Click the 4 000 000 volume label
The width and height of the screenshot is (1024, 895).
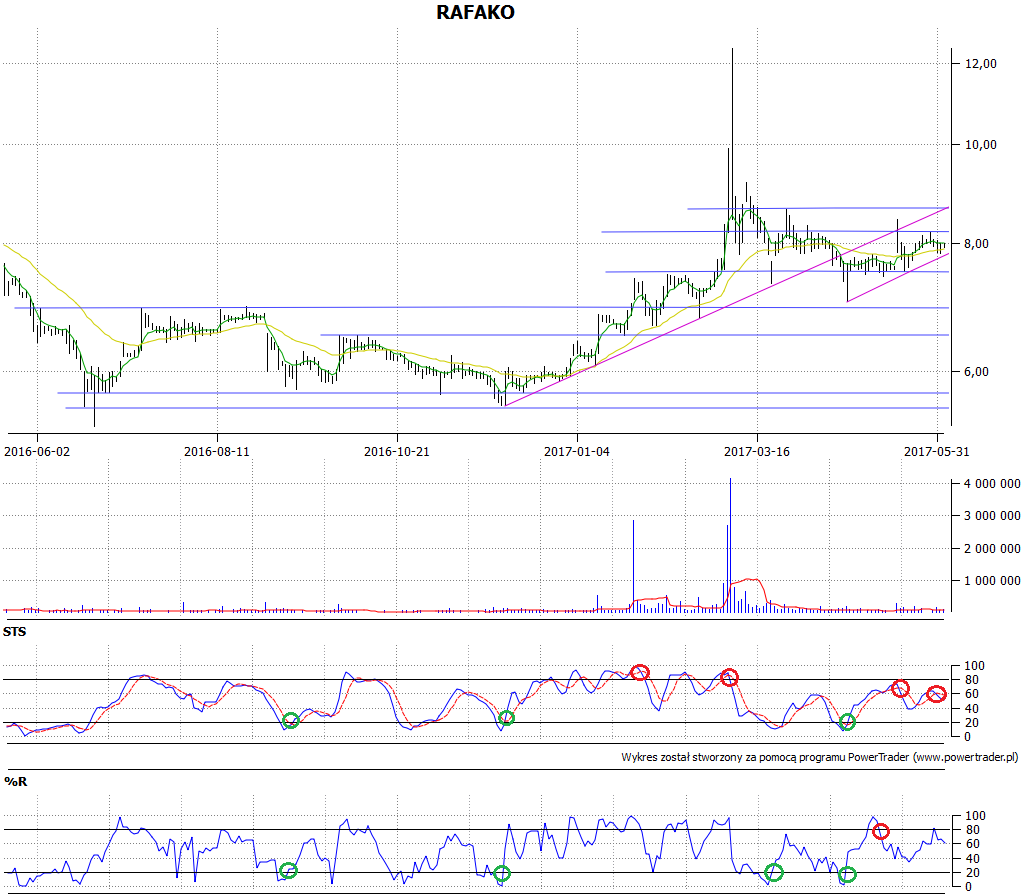[992, 484]
